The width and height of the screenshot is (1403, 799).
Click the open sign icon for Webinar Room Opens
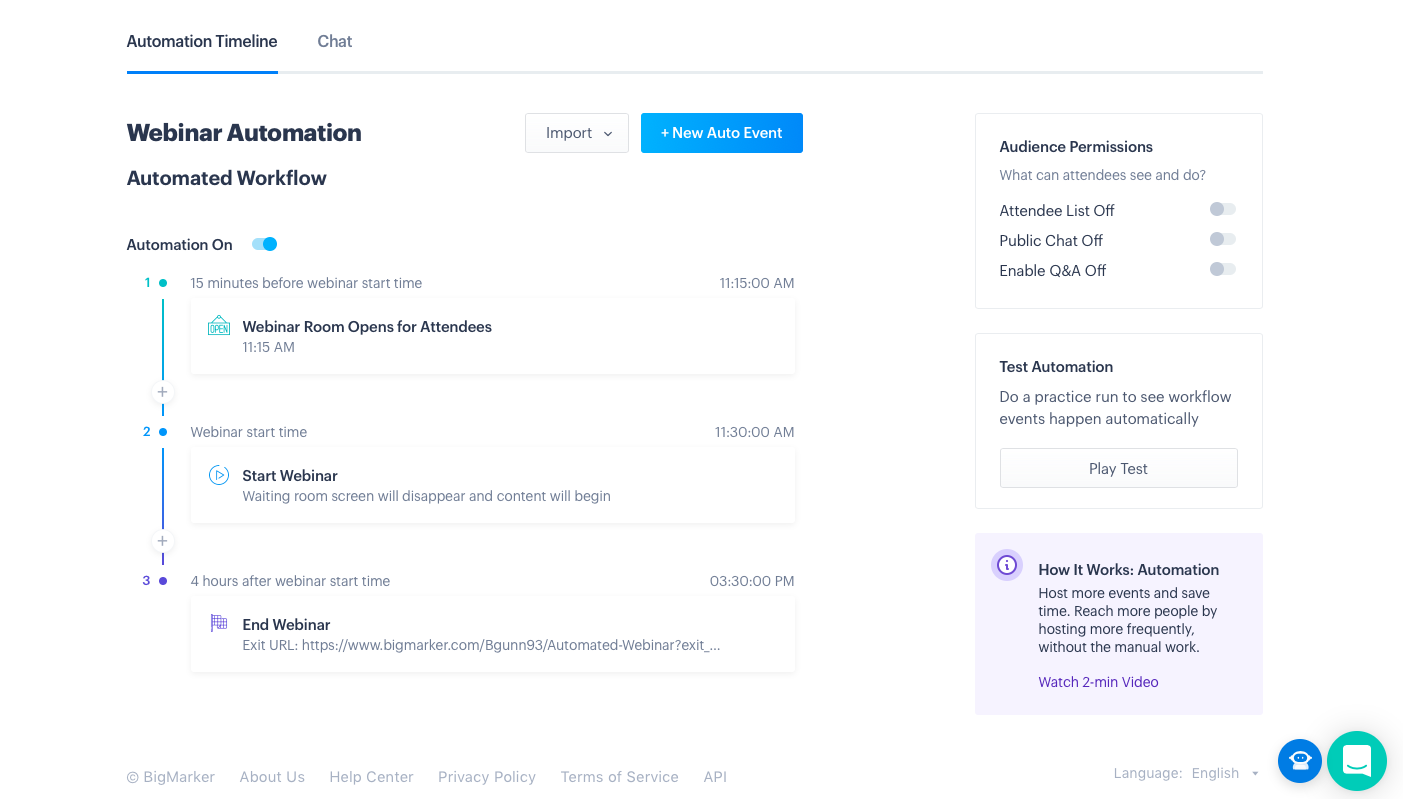[x=219, y=325]
